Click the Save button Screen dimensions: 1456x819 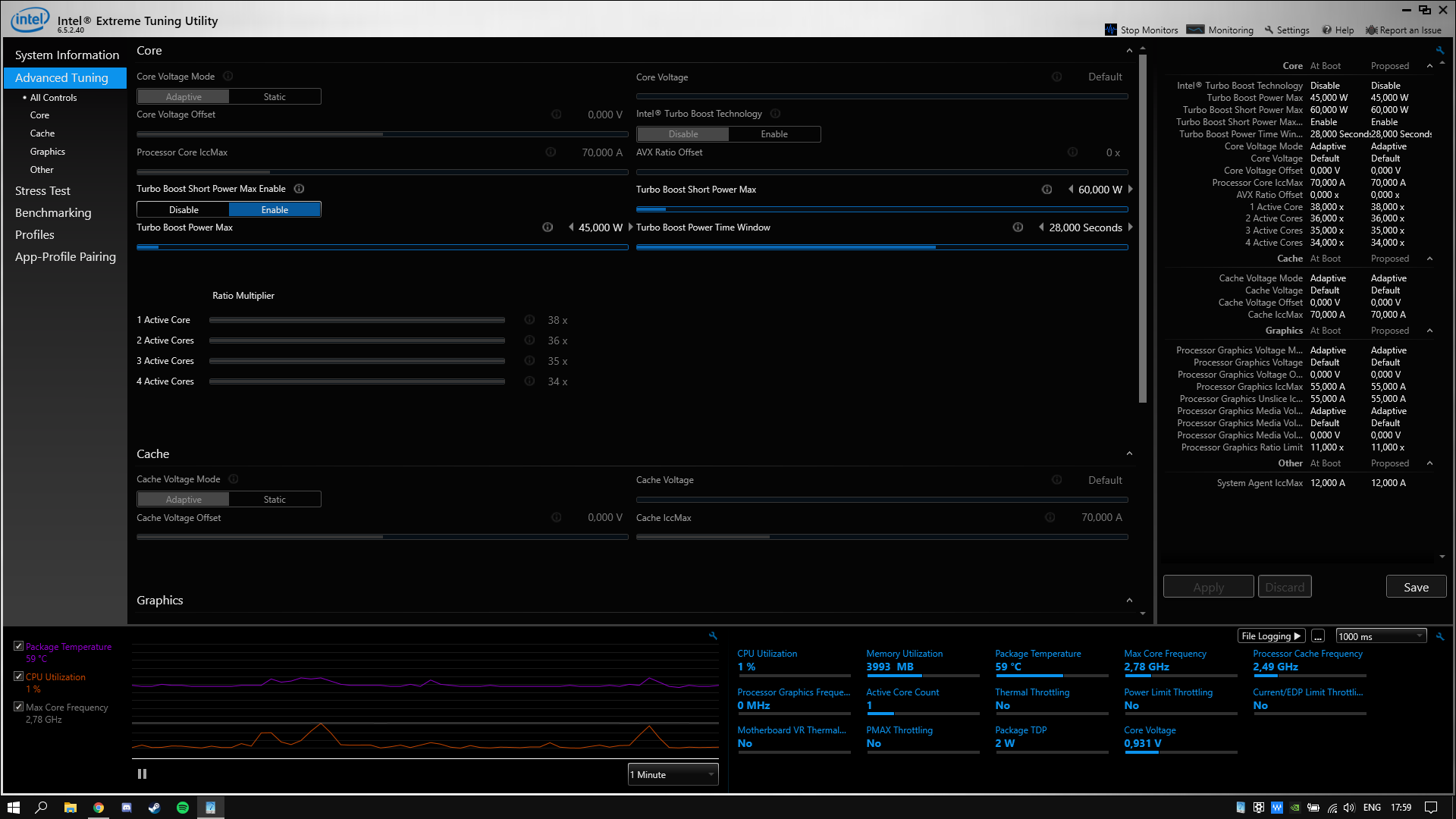coord(1416,587)
